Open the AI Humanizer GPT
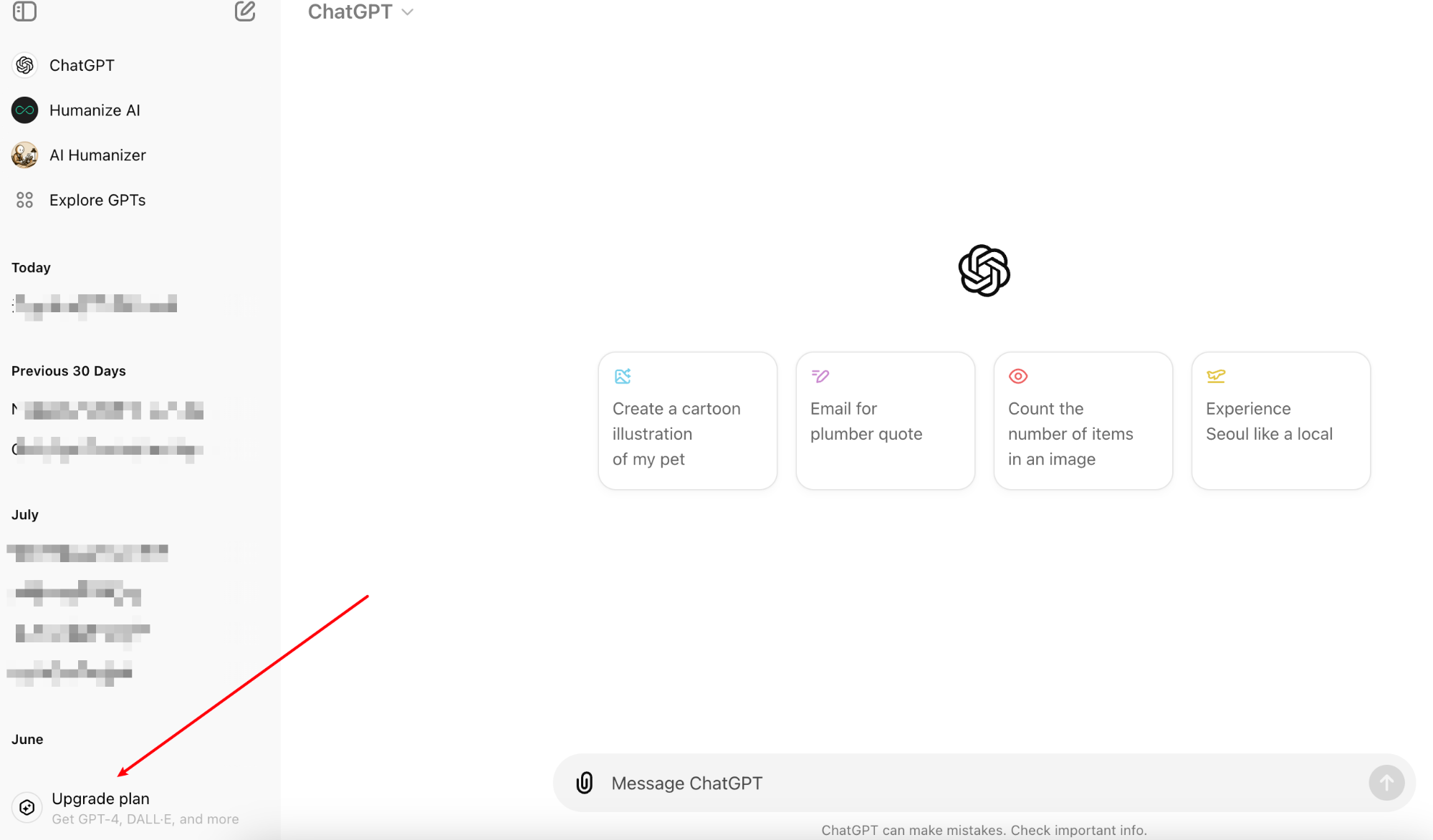Image resolution: width=1433 pixels, height=840 pixels. (97, 155)
